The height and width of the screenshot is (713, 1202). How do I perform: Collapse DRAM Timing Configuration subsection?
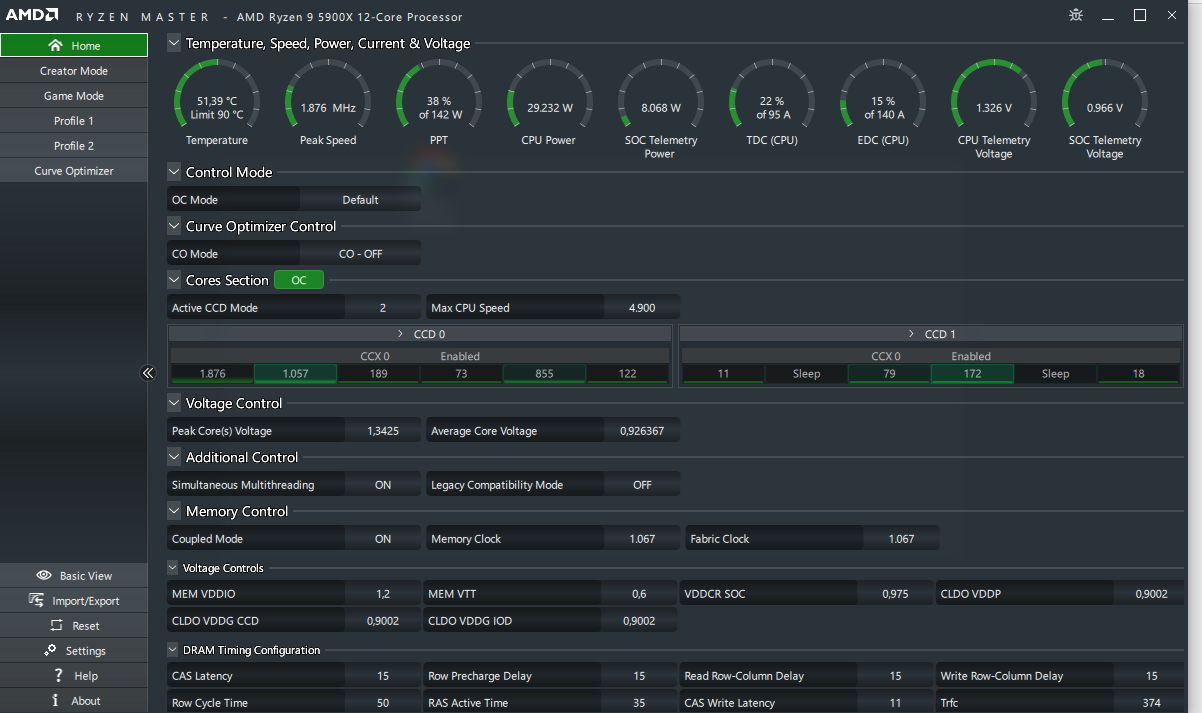pyautogui.click(x=173, y=650)
